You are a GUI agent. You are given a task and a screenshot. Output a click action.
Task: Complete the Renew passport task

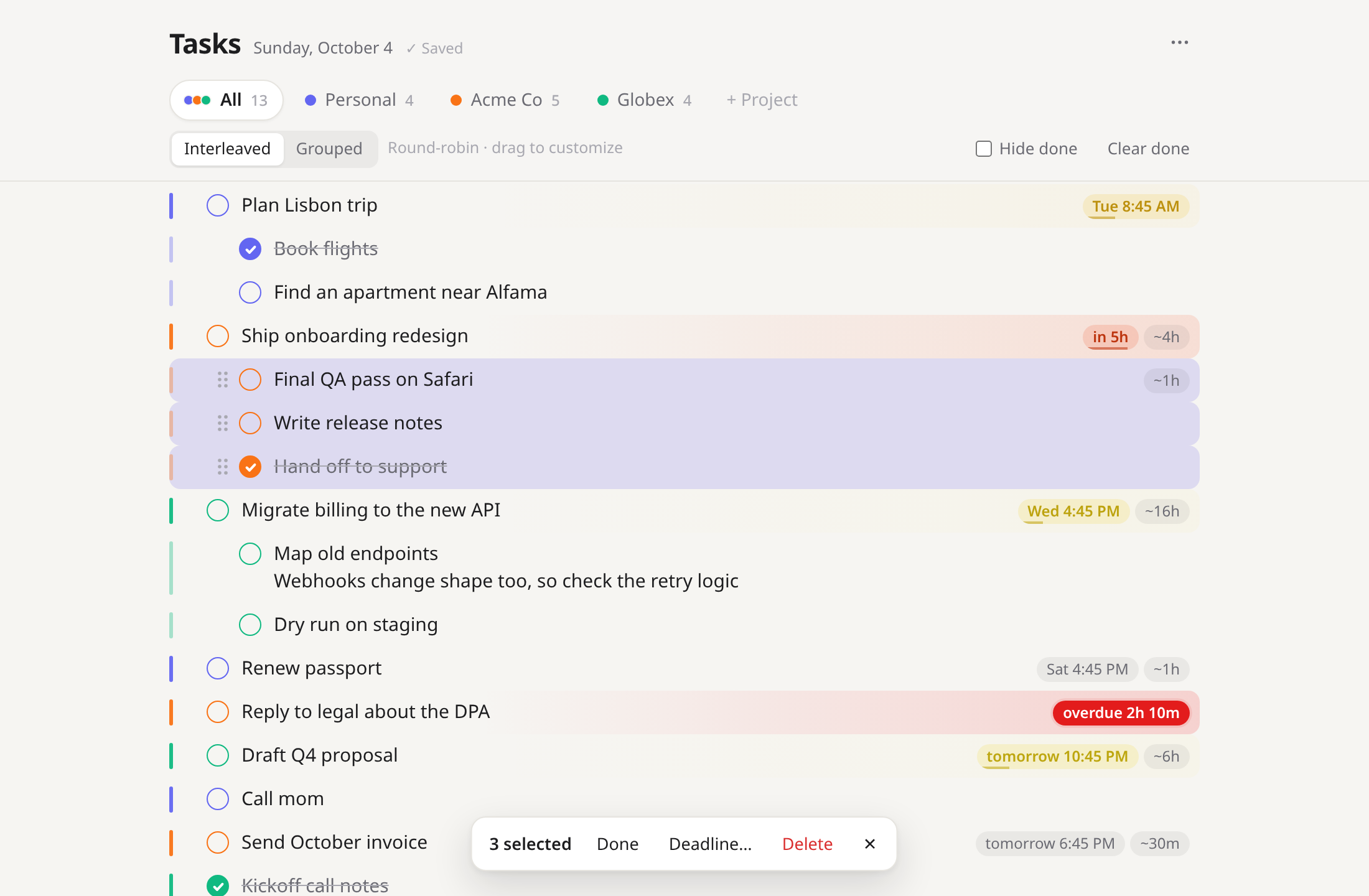(x=218, y=668)
